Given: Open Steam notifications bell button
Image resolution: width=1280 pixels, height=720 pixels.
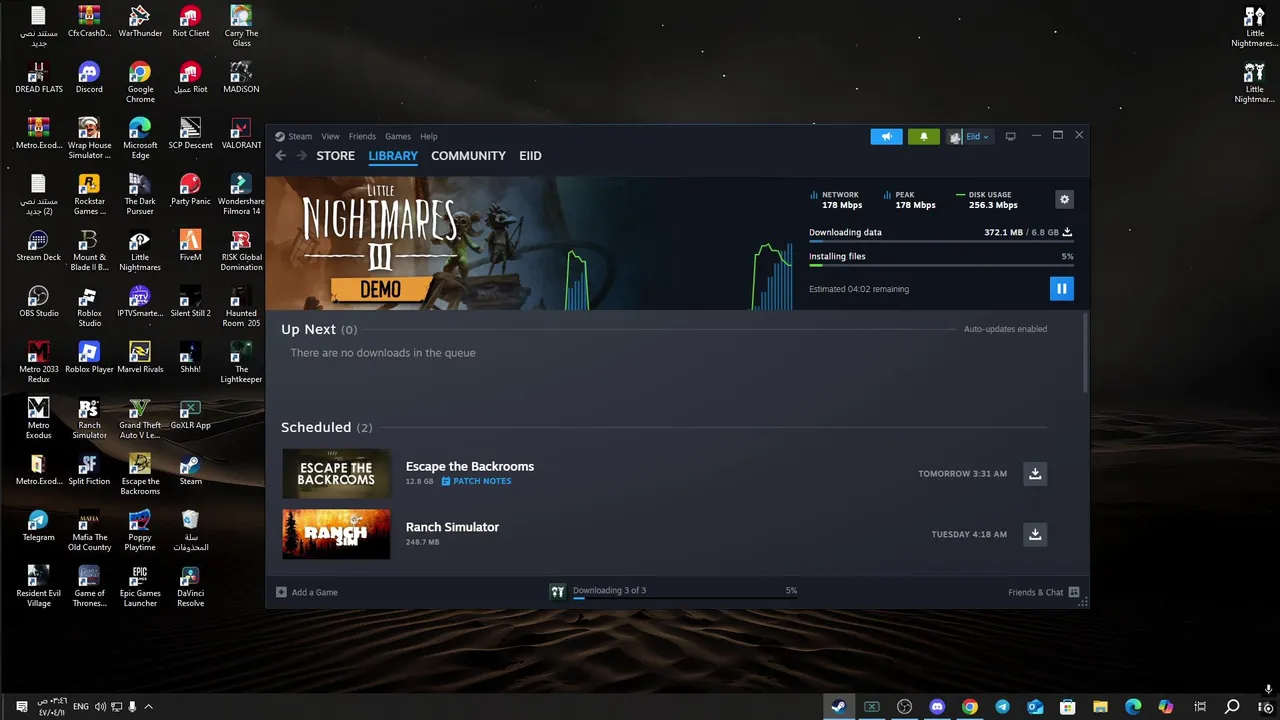Looking at the screenshot, I should tap(923, 136).
